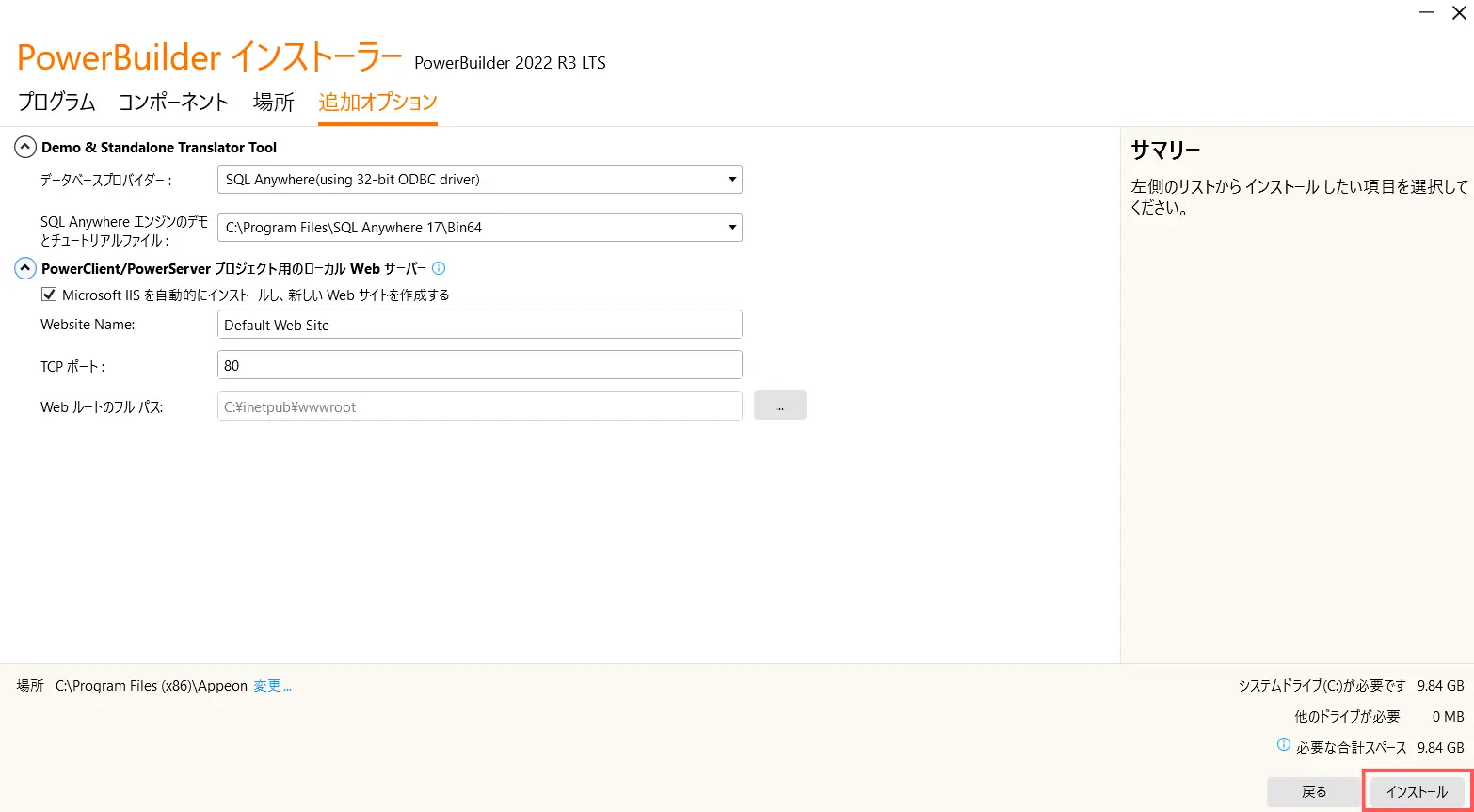Click info icon next to 必要な合計スペース
This screenshot has width=1474, height=812.
[1283, 745]
